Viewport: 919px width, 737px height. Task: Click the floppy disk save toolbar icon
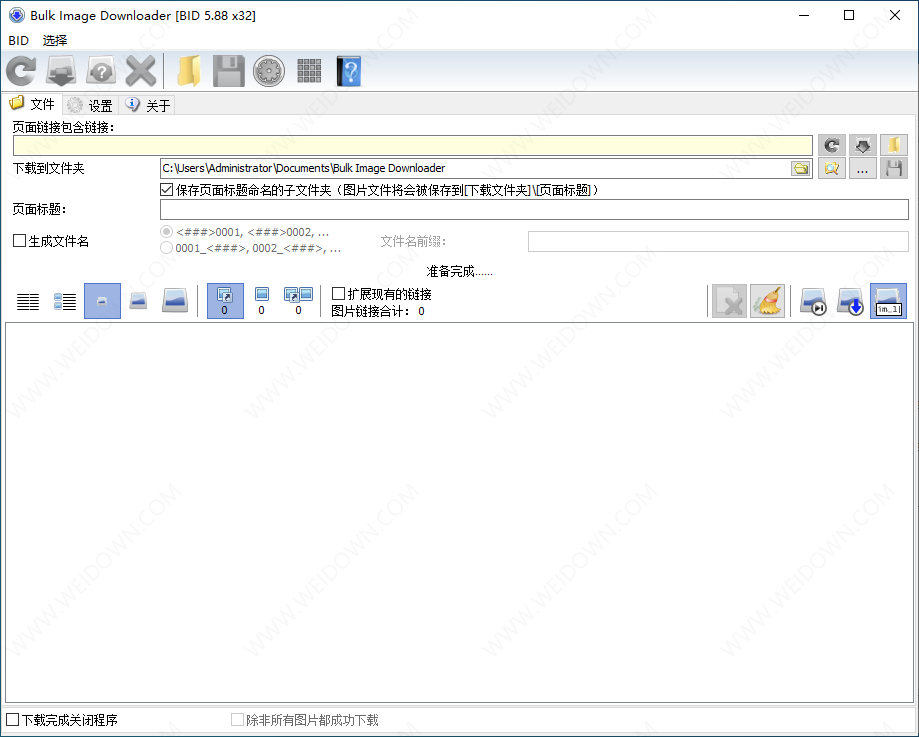229,71
